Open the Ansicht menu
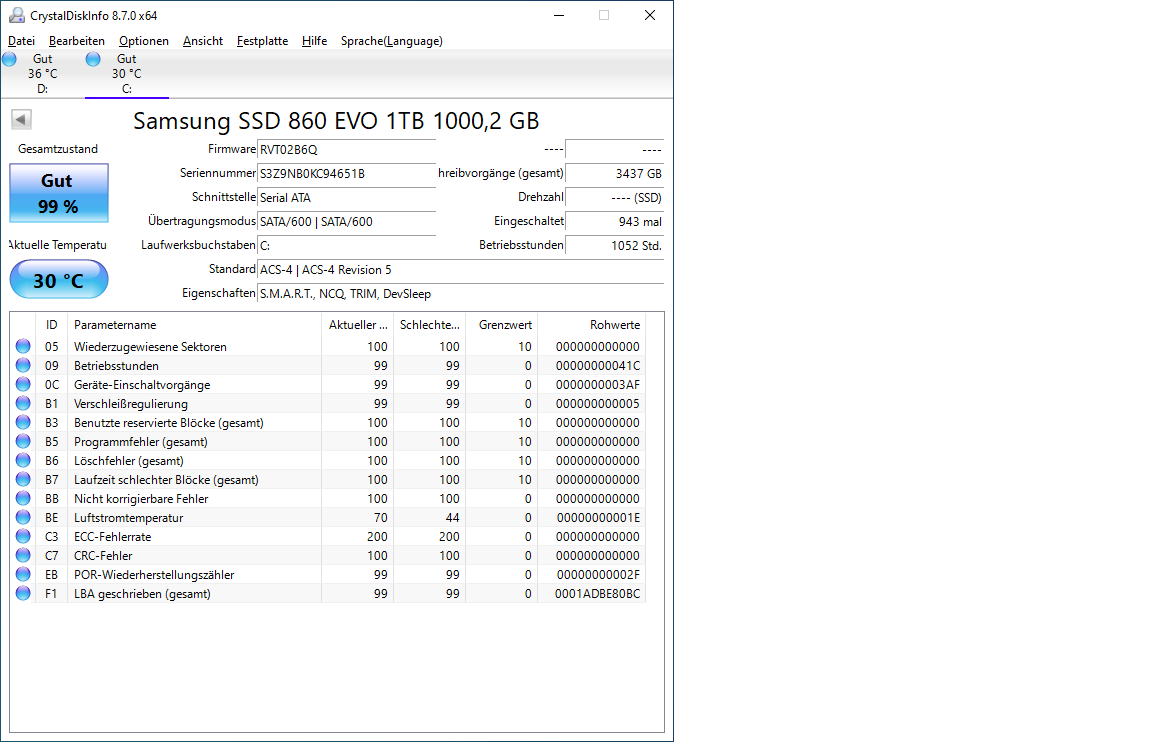 [203, 41]
